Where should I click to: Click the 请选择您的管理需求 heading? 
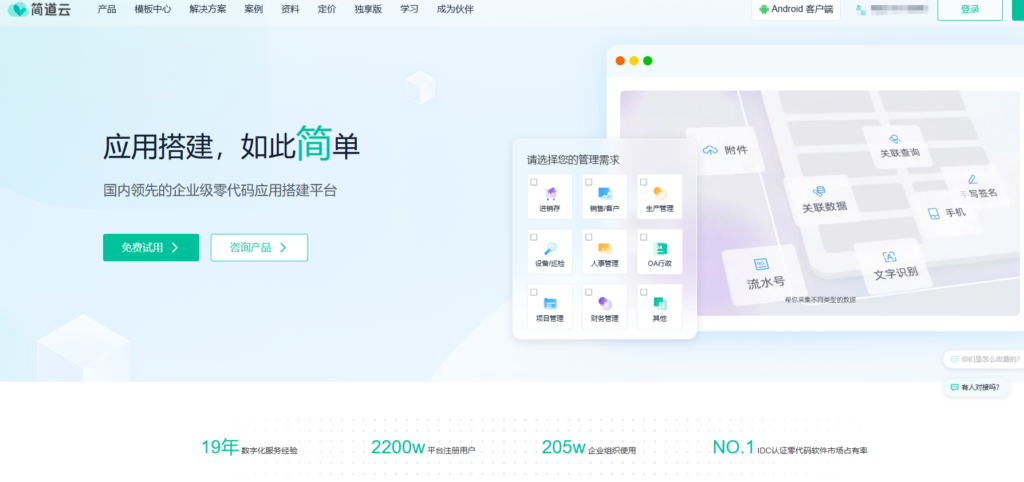[573, 160]
